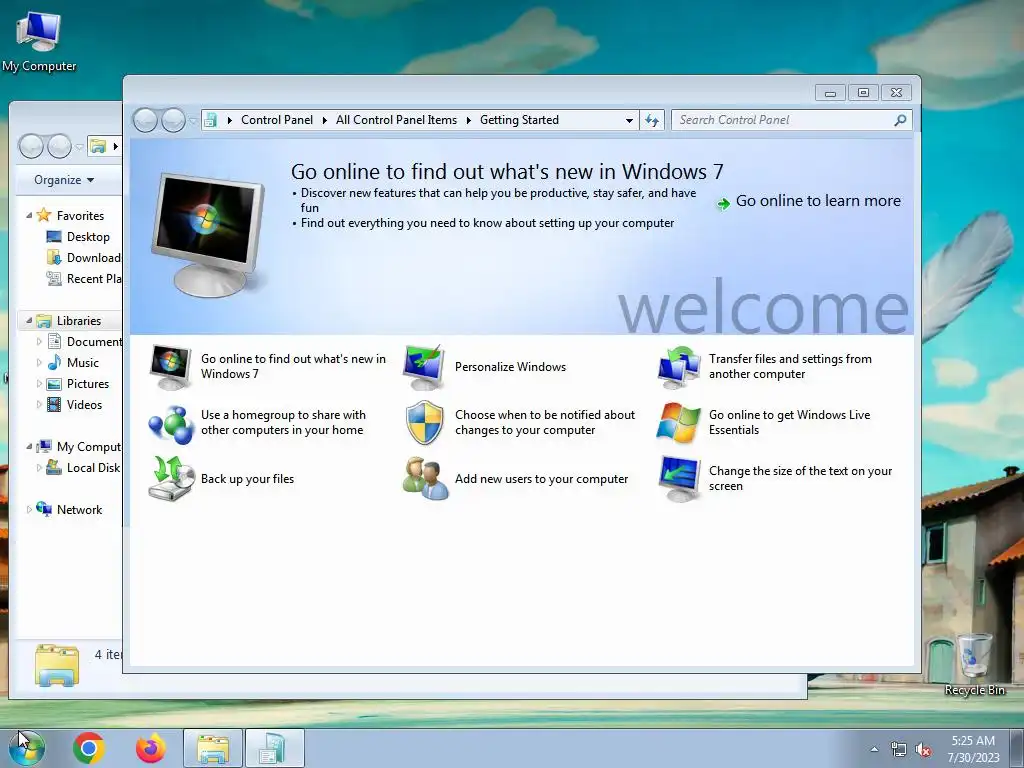Open the Windows Start orb

click(x=27, y=748)
